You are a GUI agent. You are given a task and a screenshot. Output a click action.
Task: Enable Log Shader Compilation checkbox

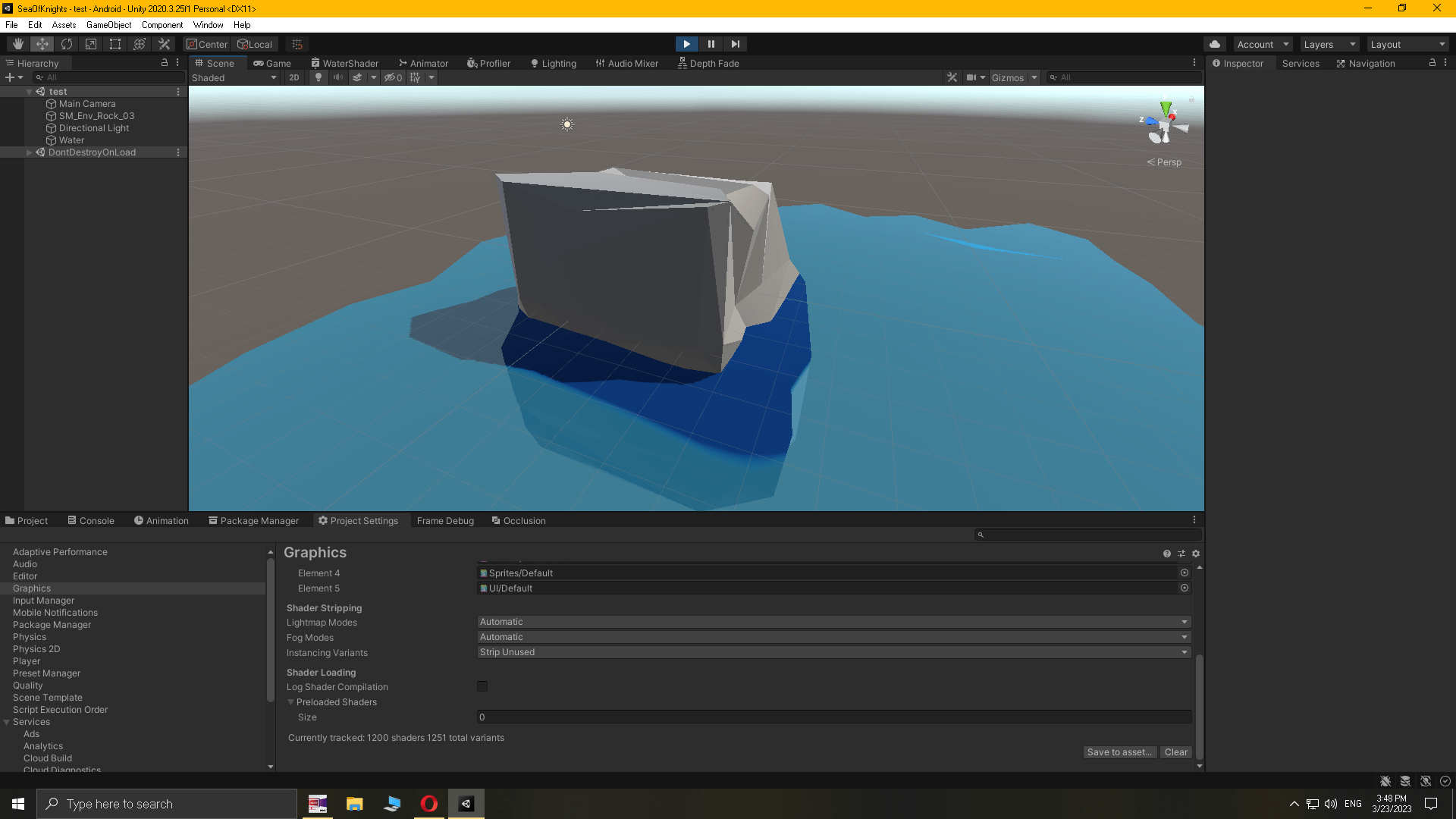click(x=482, y=686)
